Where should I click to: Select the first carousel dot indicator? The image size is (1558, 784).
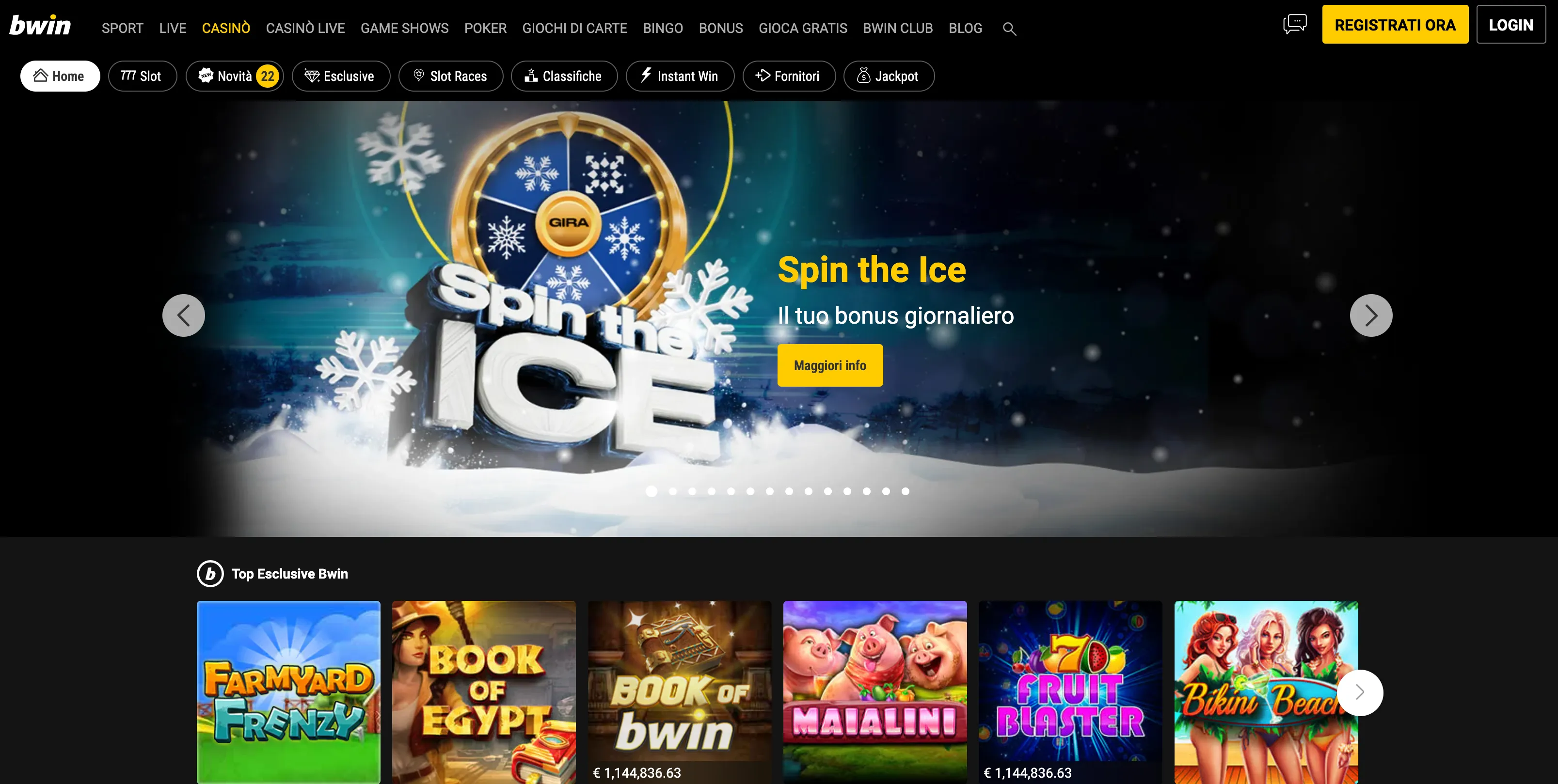tap(652, 491)
